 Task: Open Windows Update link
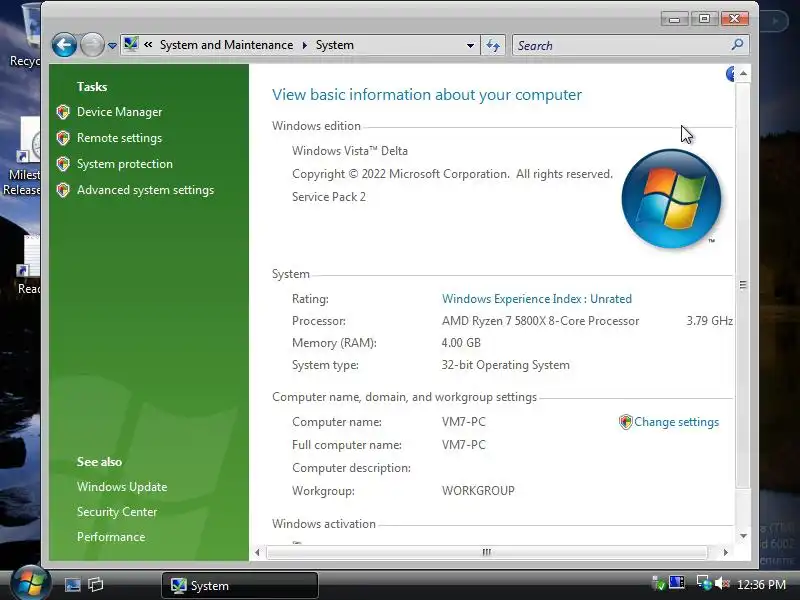(x=122, y=487)
